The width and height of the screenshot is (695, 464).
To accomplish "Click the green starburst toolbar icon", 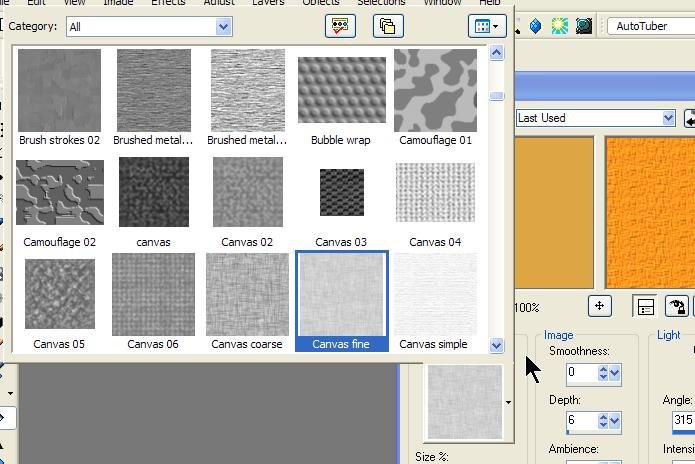I will [x=560, y=26].
